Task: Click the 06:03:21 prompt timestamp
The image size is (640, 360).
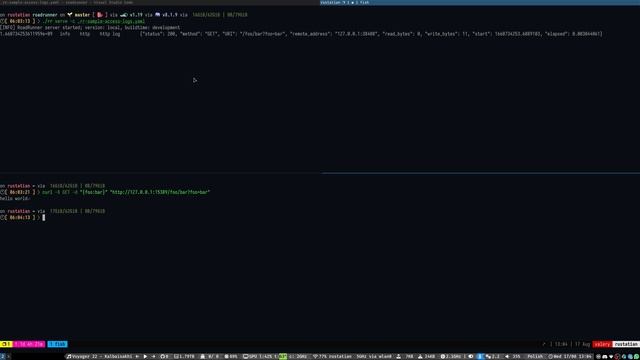Action: pos(20,192)
